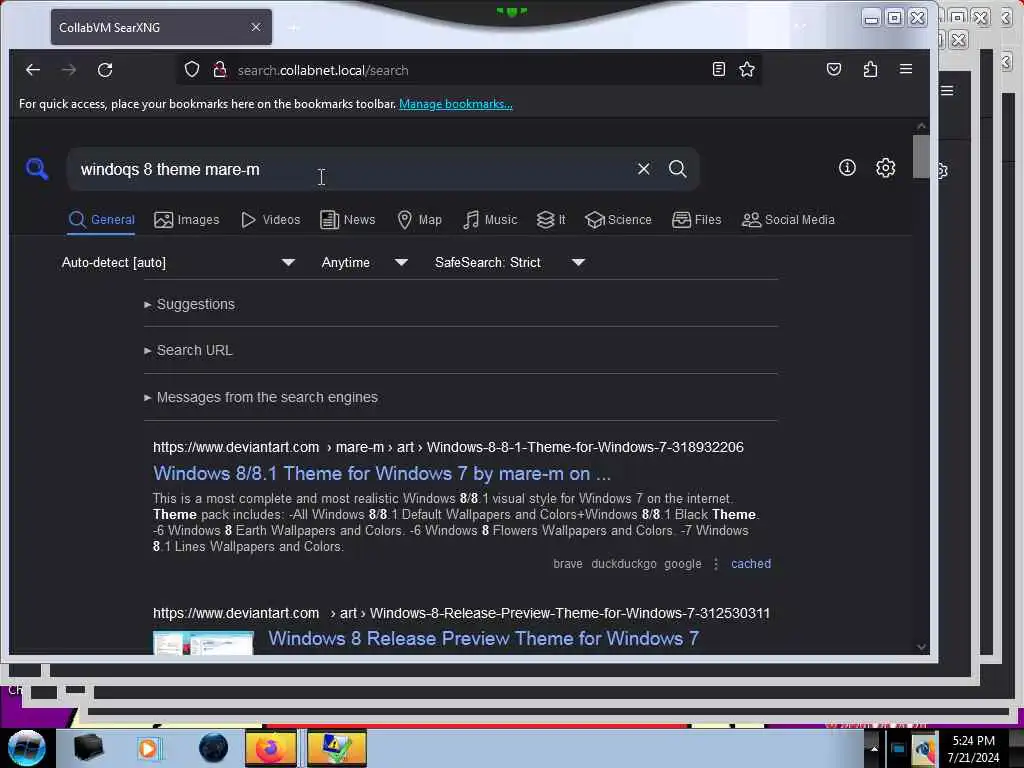The width and height of the screenshot is (1024, 768).
Task: Open the cached version of first result
Action: [x=751, y=564]
